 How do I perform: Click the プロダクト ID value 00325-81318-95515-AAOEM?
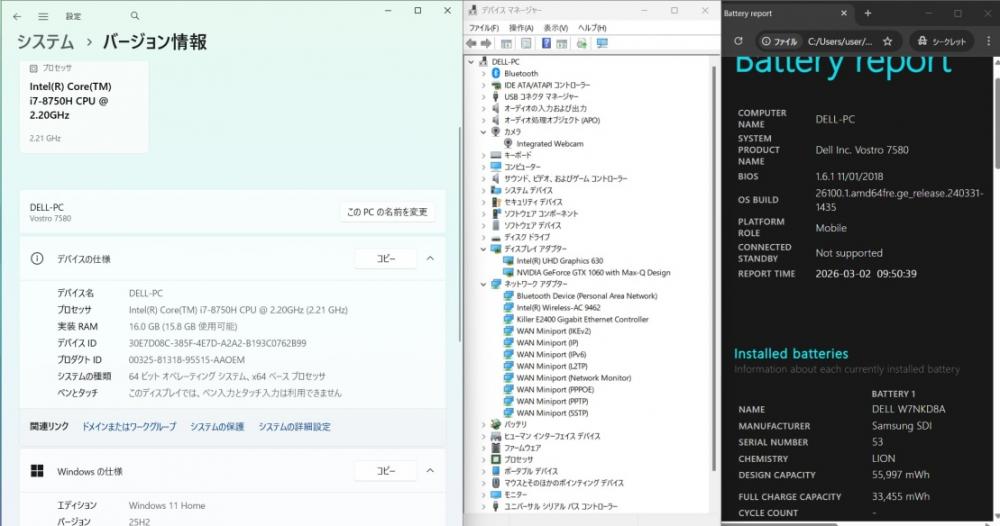pos(186,360)
